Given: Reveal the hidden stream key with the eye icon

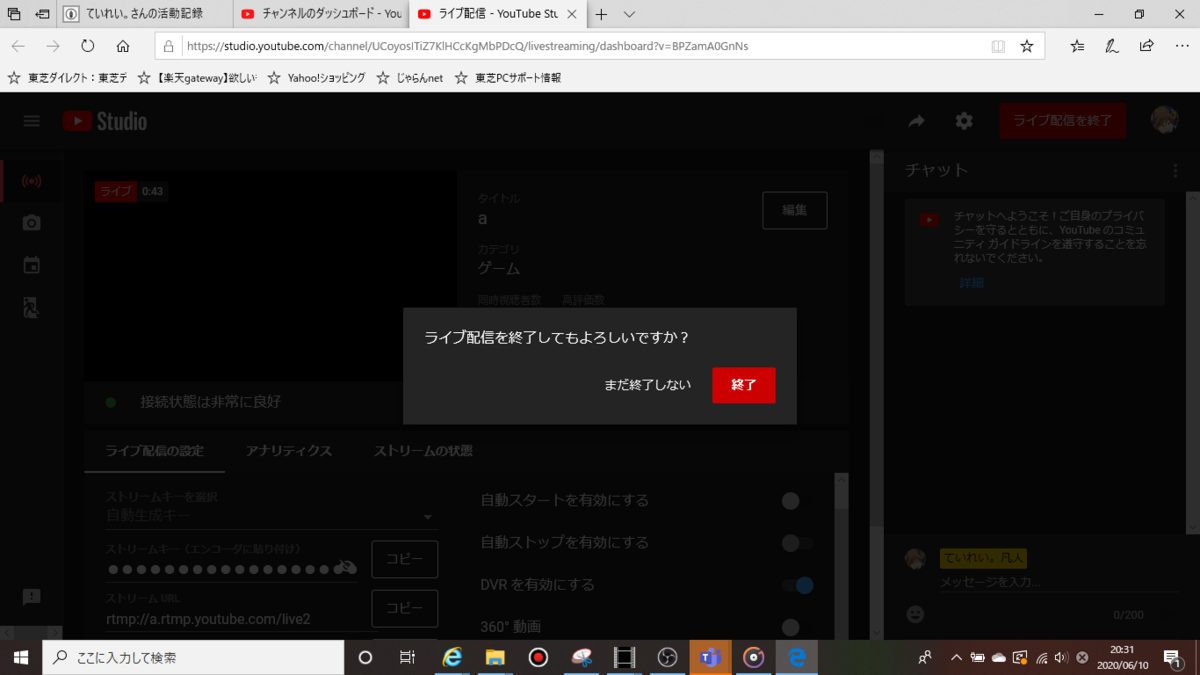Looking at the screenshot, I should [344, 567].
